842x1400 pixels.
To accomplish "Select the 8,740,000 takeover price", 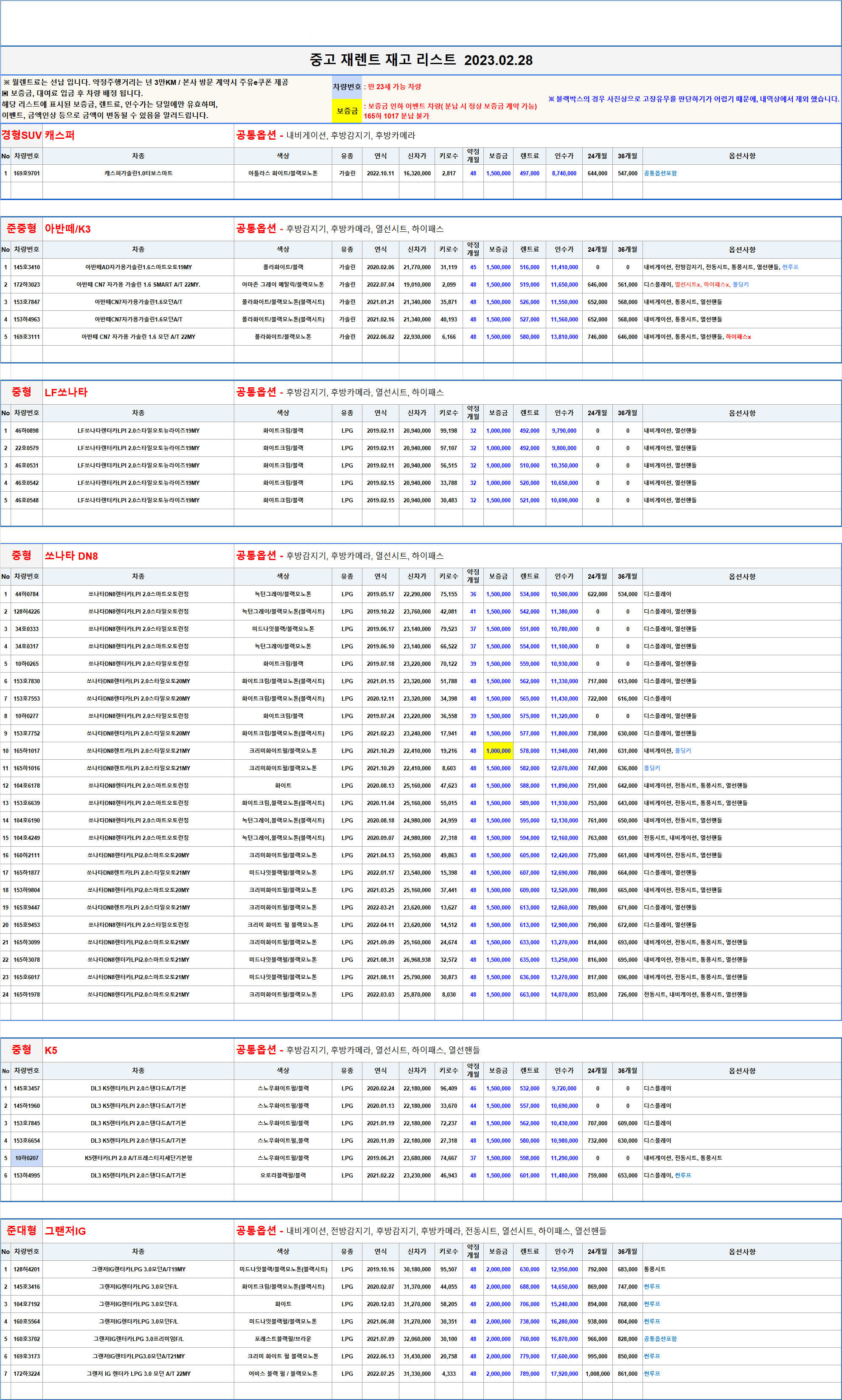I will [564, 173].
